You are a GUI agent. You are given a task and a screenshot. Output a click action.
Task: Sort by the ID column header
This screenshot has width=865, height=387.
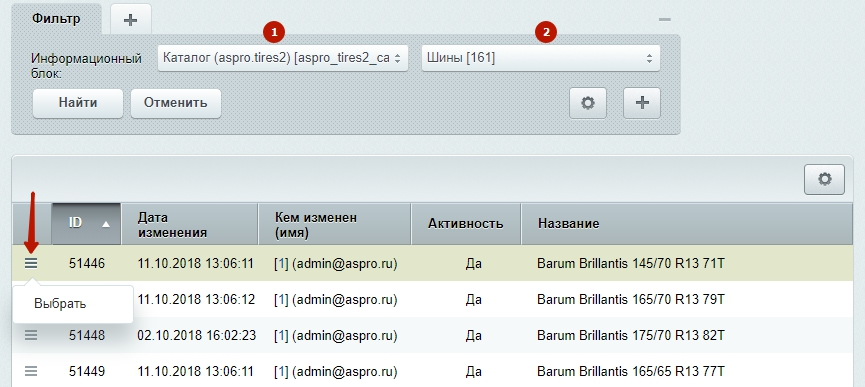pos(87,224)
